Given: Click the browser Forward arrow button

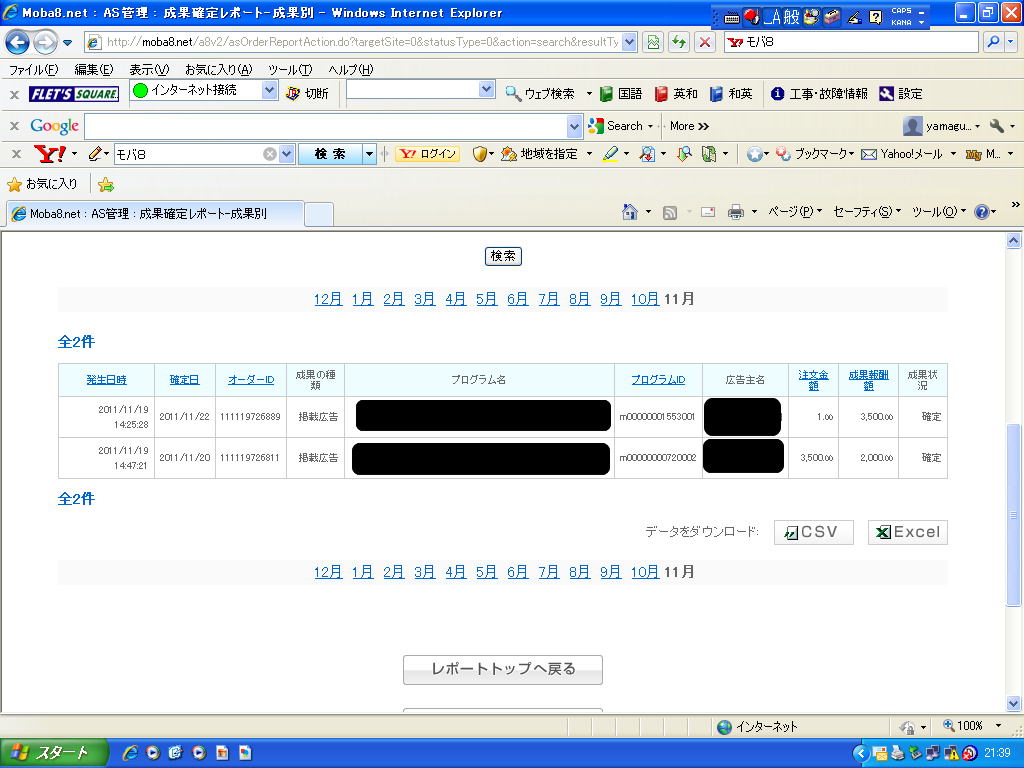Looking at the screenshot, I should click(45, 42).
